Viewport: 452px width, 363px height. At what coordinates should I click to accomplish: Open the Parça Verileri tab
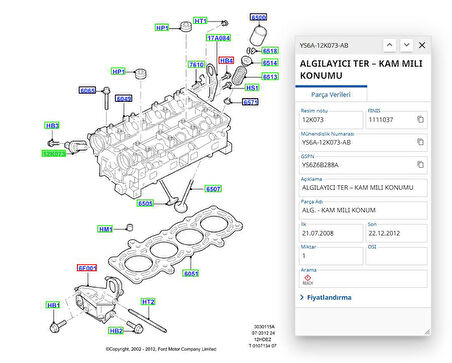(x=331, y=94)
